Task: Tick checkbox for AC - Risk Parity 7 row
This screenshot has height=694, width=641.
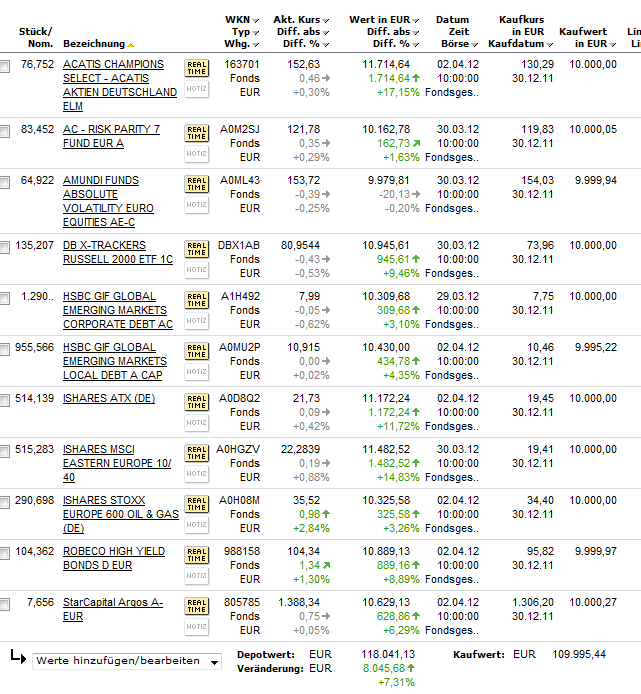Action: pos(4,131)
